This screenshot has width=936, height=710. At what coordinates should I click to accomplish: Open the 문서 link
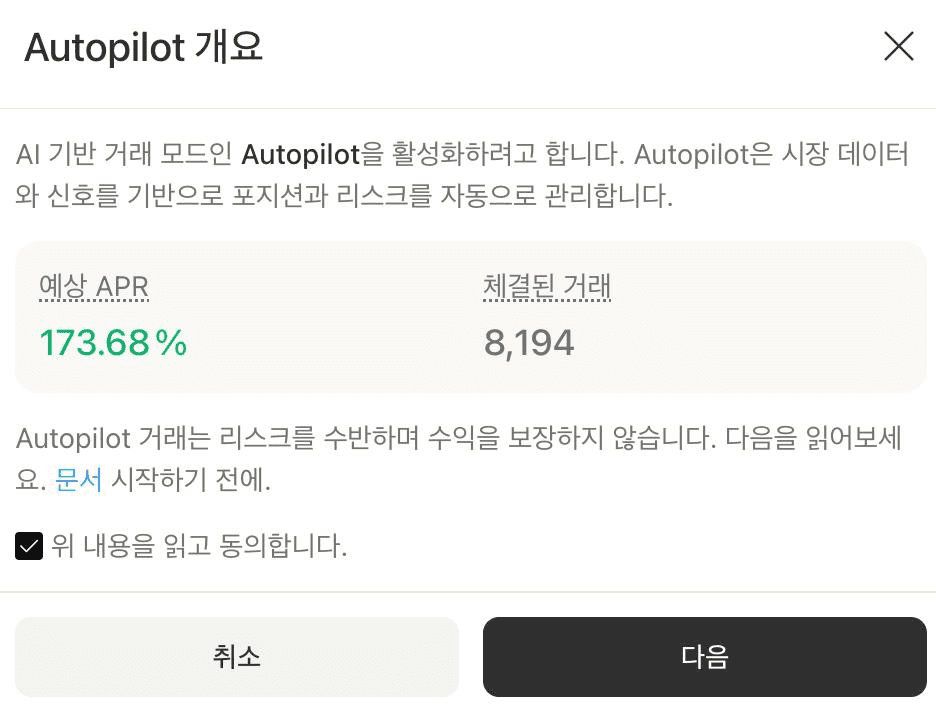click(x=78, y=480)
